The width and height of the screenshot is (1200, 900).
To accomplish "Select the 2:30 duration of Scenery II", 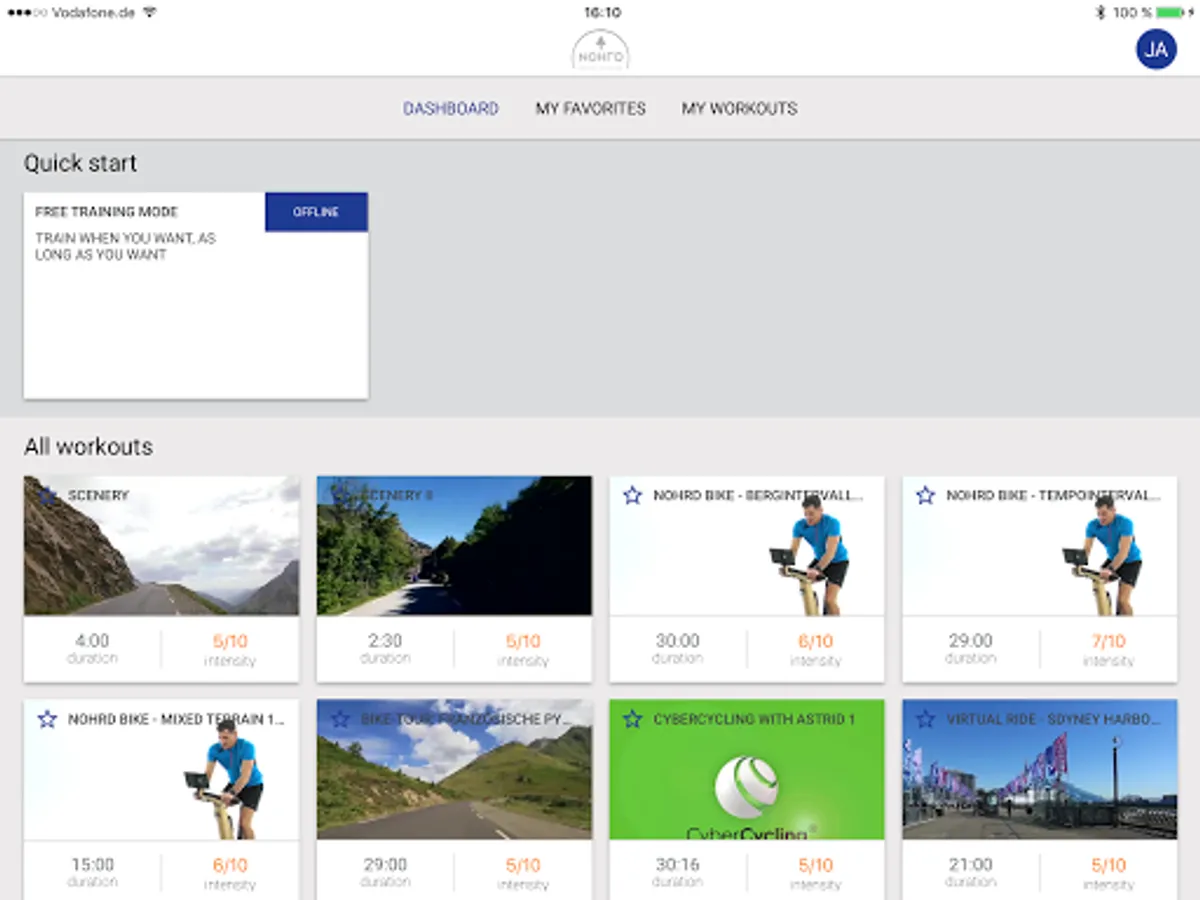I will pyautogui.click(x=385, y=641).
